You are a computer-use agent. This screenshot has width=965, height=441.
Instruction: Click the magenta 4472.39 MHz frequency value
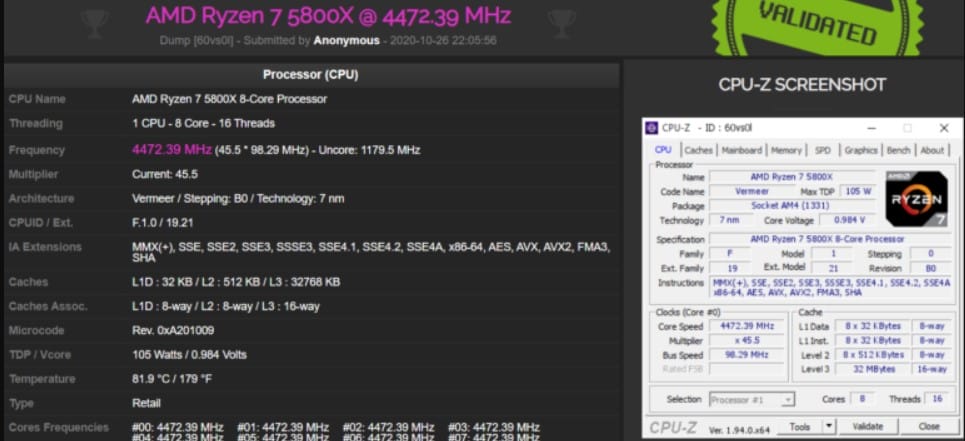(172, 149)
